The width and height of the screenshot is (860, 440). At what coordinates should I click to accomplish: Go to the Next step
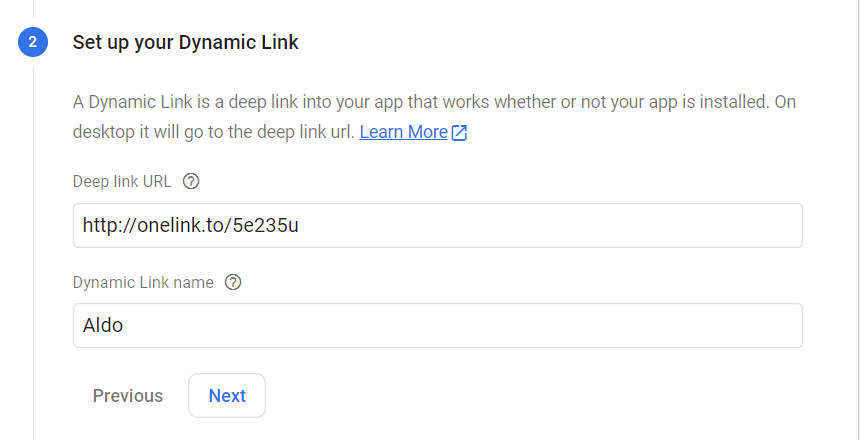[227, 396]
